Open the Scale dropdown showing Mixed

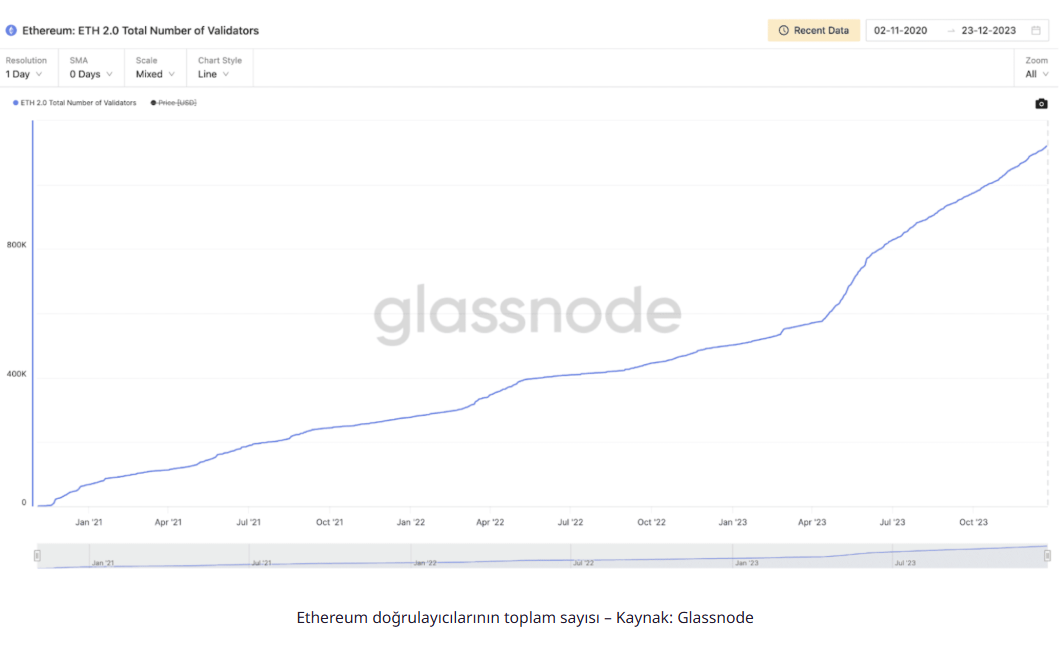pyautogui.click(x=153, y=73)
